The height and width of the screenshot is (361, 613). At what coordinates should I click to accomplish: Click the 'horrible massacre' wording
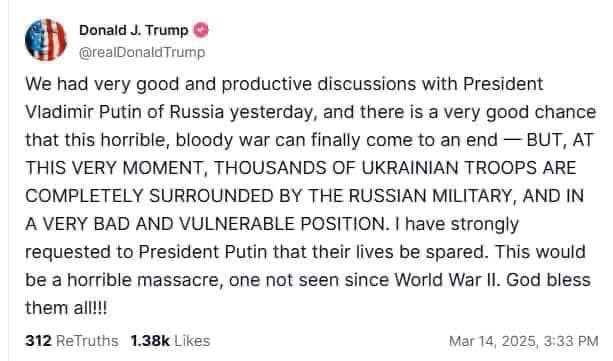[143, 280]
